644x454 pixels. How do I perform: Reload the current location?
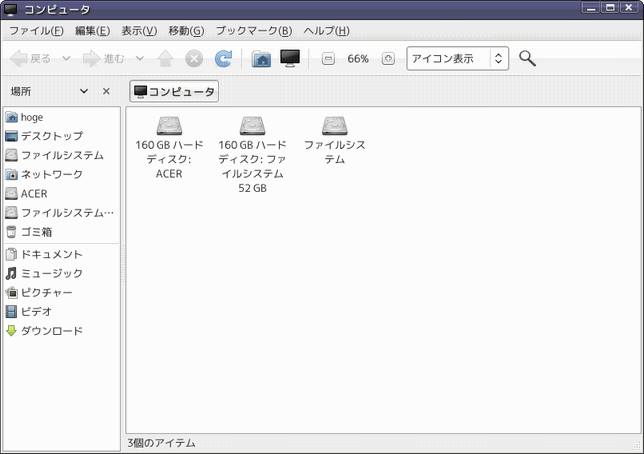tap(223, 59)
